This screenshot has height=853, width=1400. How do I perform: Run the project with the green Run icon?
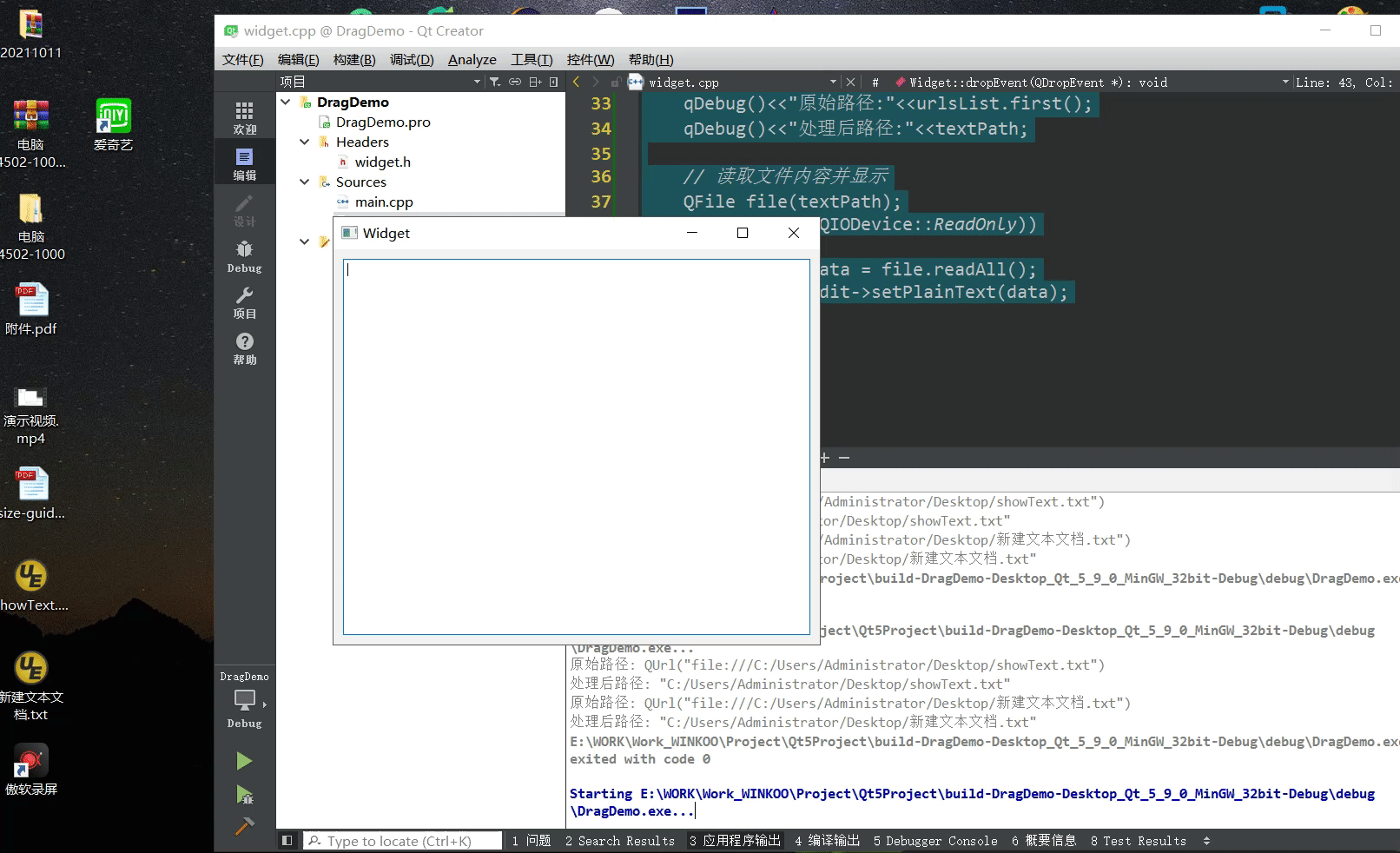(244, 761)
